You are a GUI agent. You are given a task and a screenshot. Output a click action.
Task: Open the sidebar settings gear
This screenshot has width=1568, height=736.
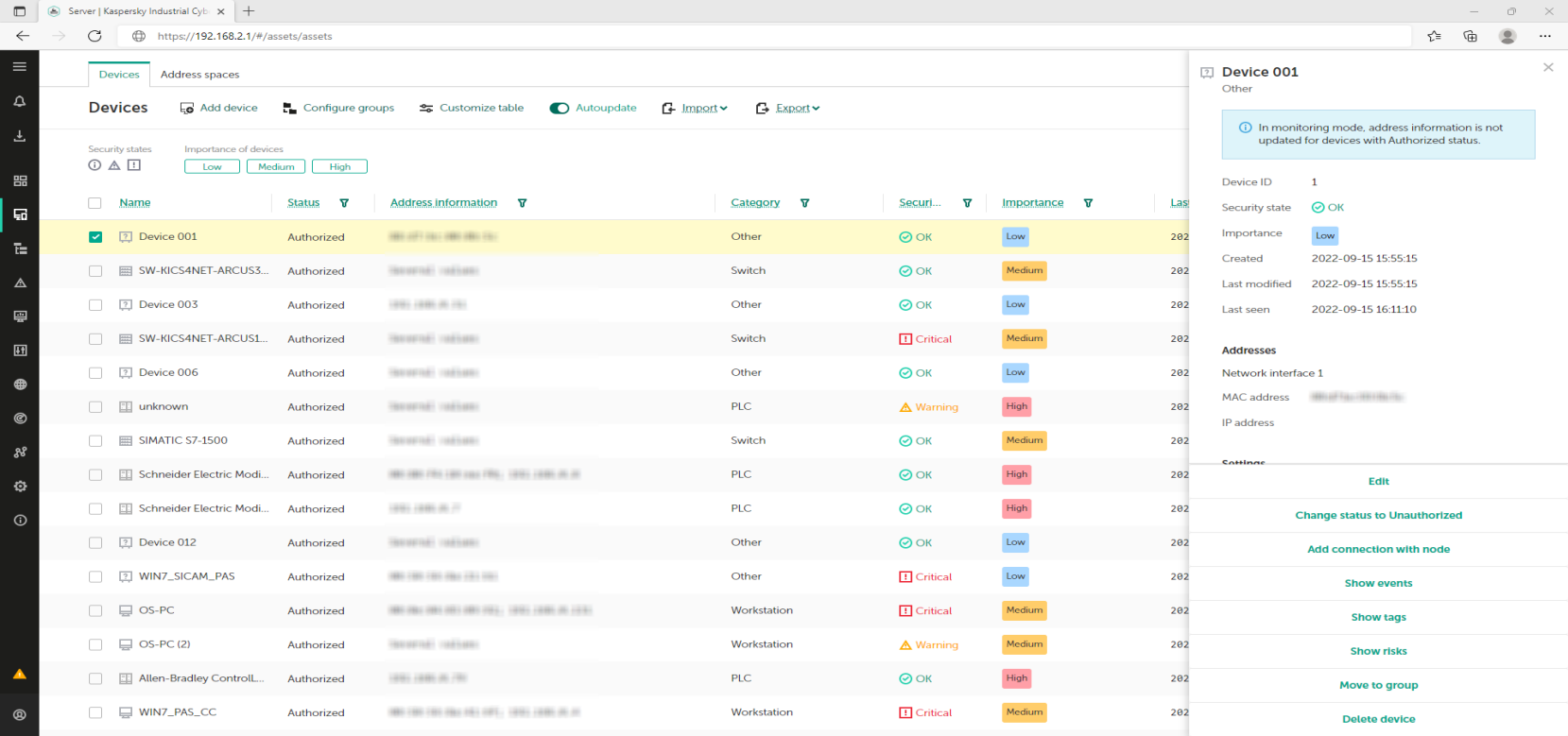[x=19, y=487]
